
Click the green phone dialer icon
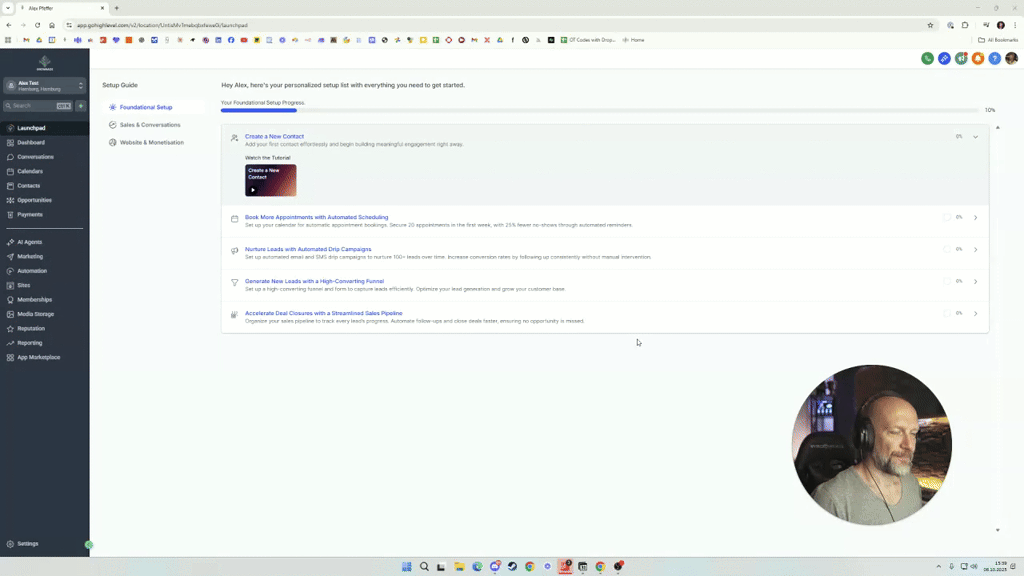pyautogui.click(x=927, y=58)
